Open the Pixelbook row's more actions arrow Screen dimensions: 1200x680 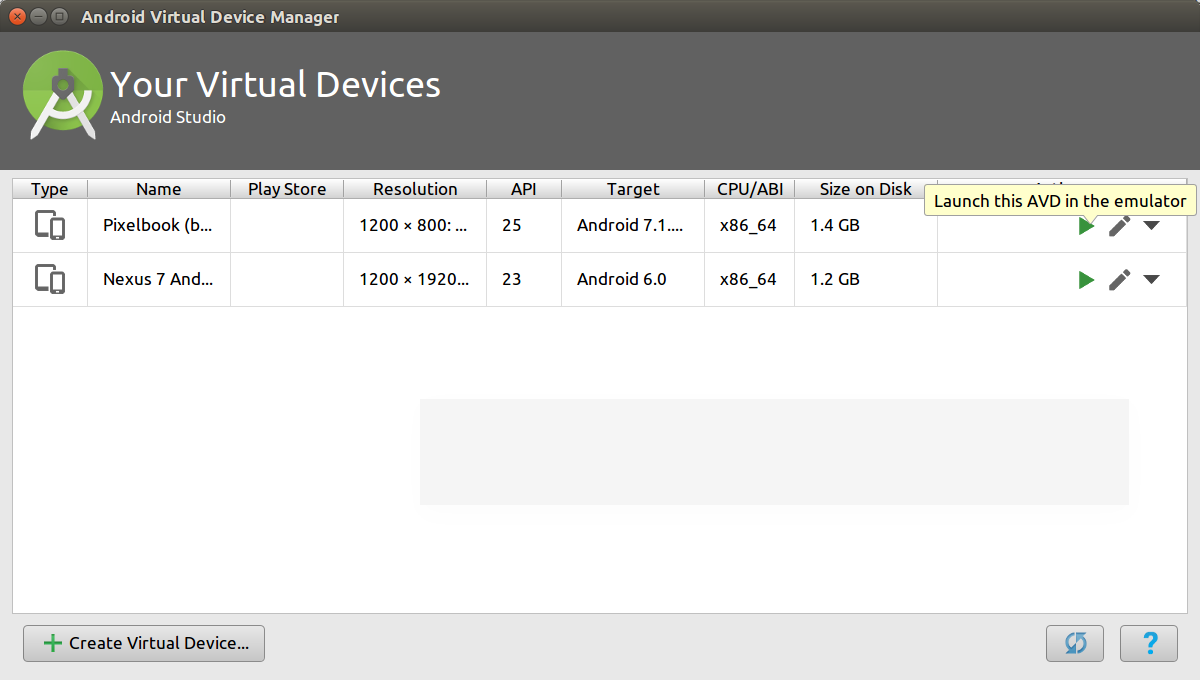(1151, 226)
